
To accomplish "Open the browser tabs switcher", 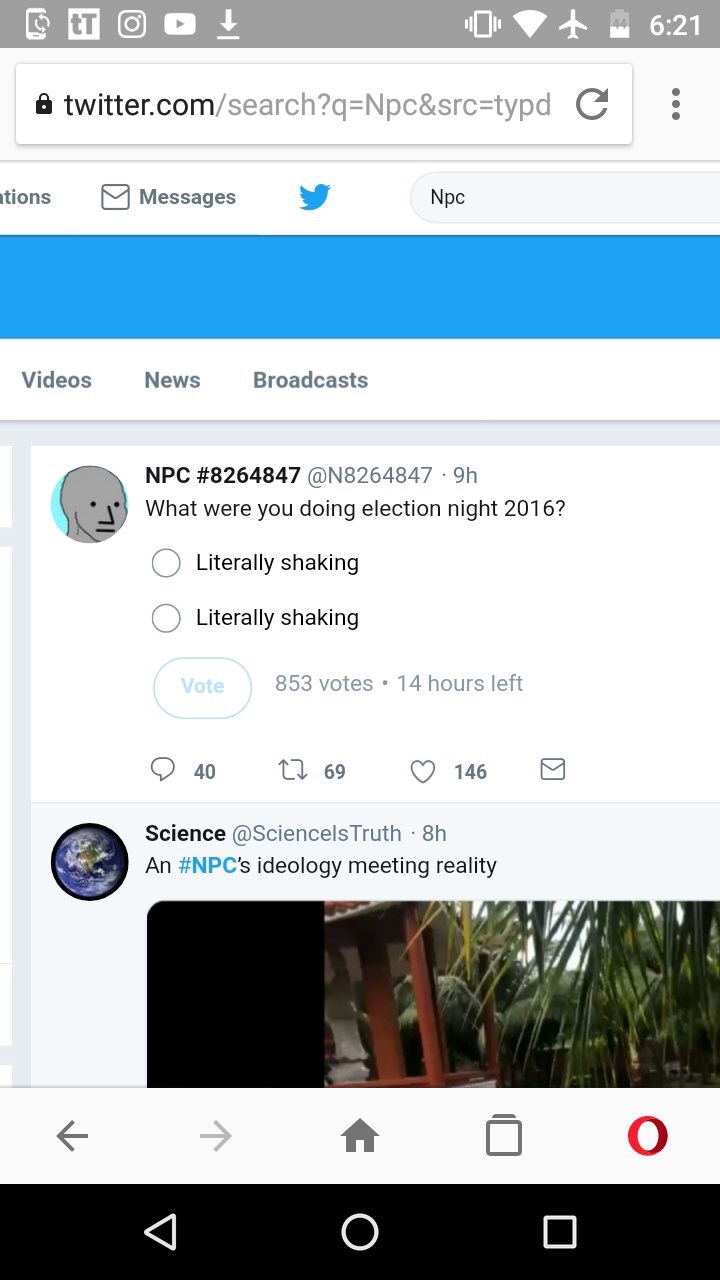I will [x=503, y=1136].
